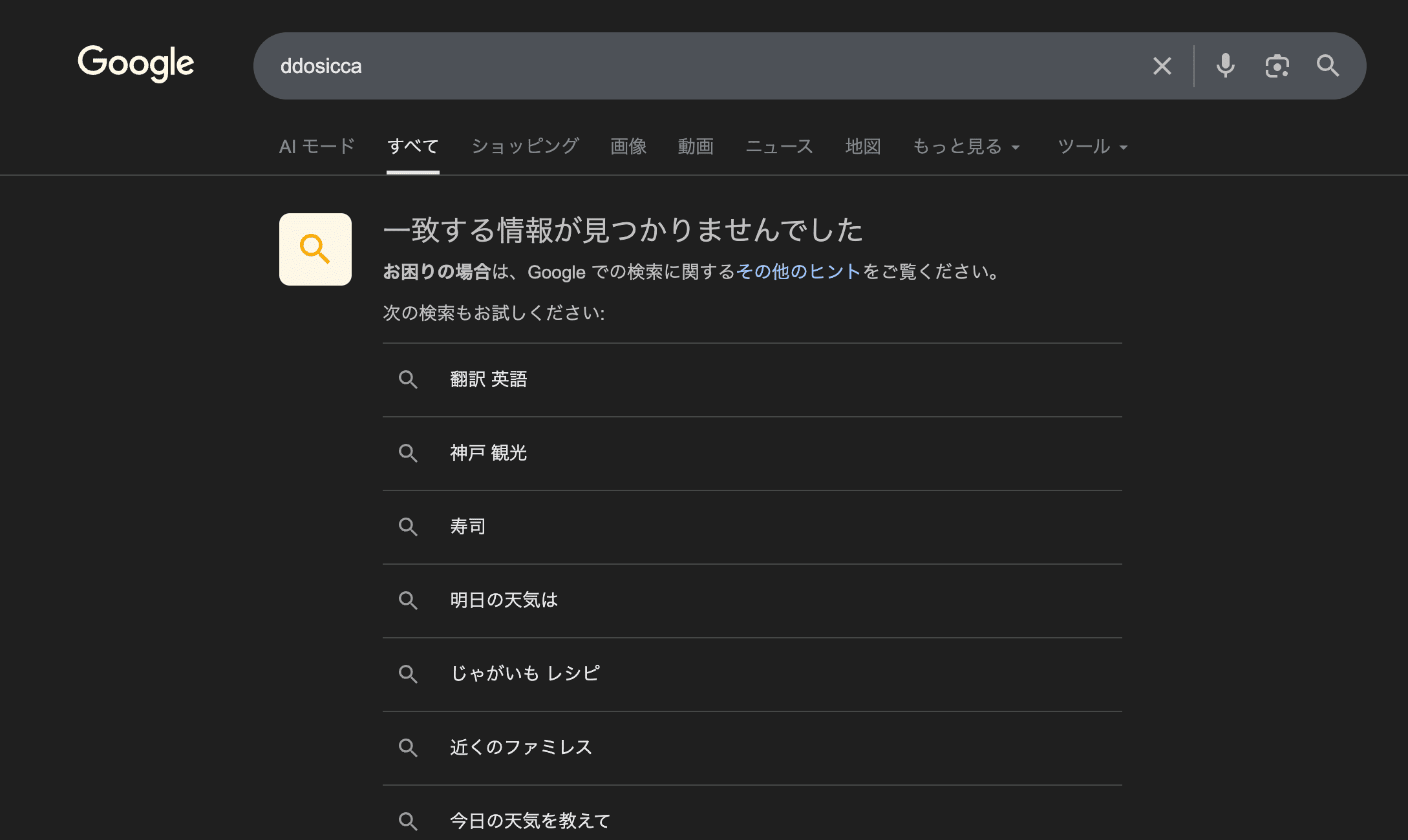
Task: Open the ニュース tab
Action: 779,147
